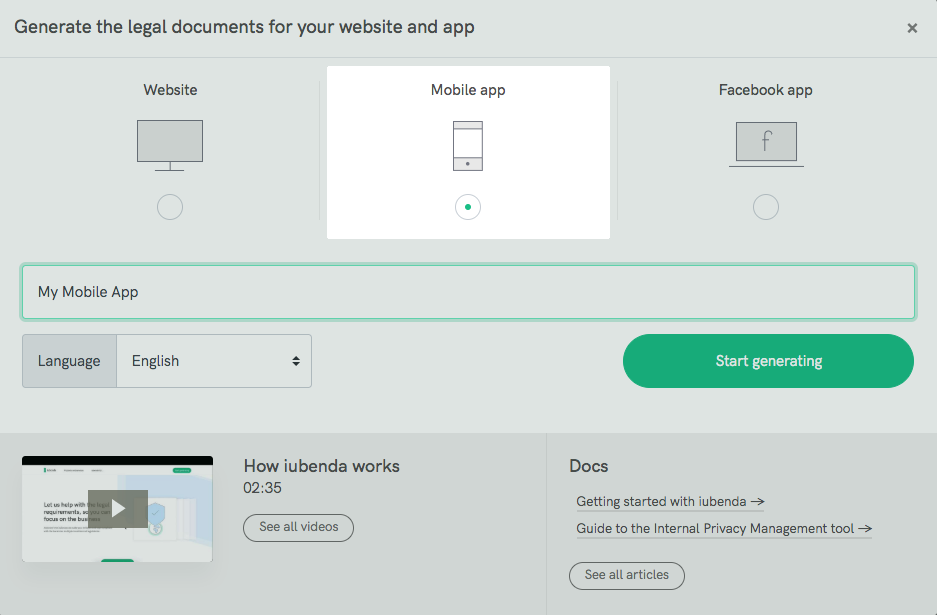Click the Start generating button
Image resolution: width=937 pixels, height=615 pixels.
coord(767,361)
